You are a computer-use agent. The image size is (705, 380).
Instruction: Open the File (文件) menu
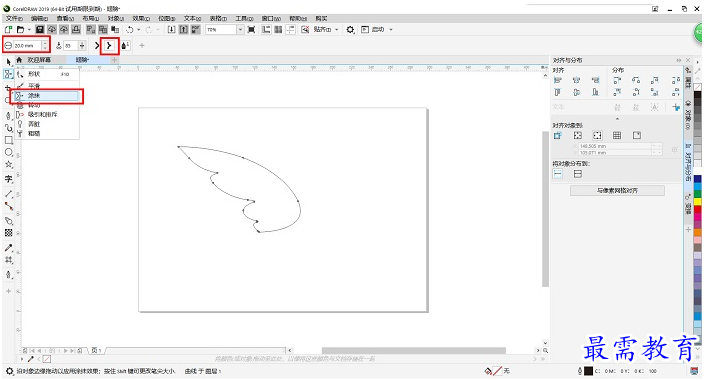pos(14,18)
